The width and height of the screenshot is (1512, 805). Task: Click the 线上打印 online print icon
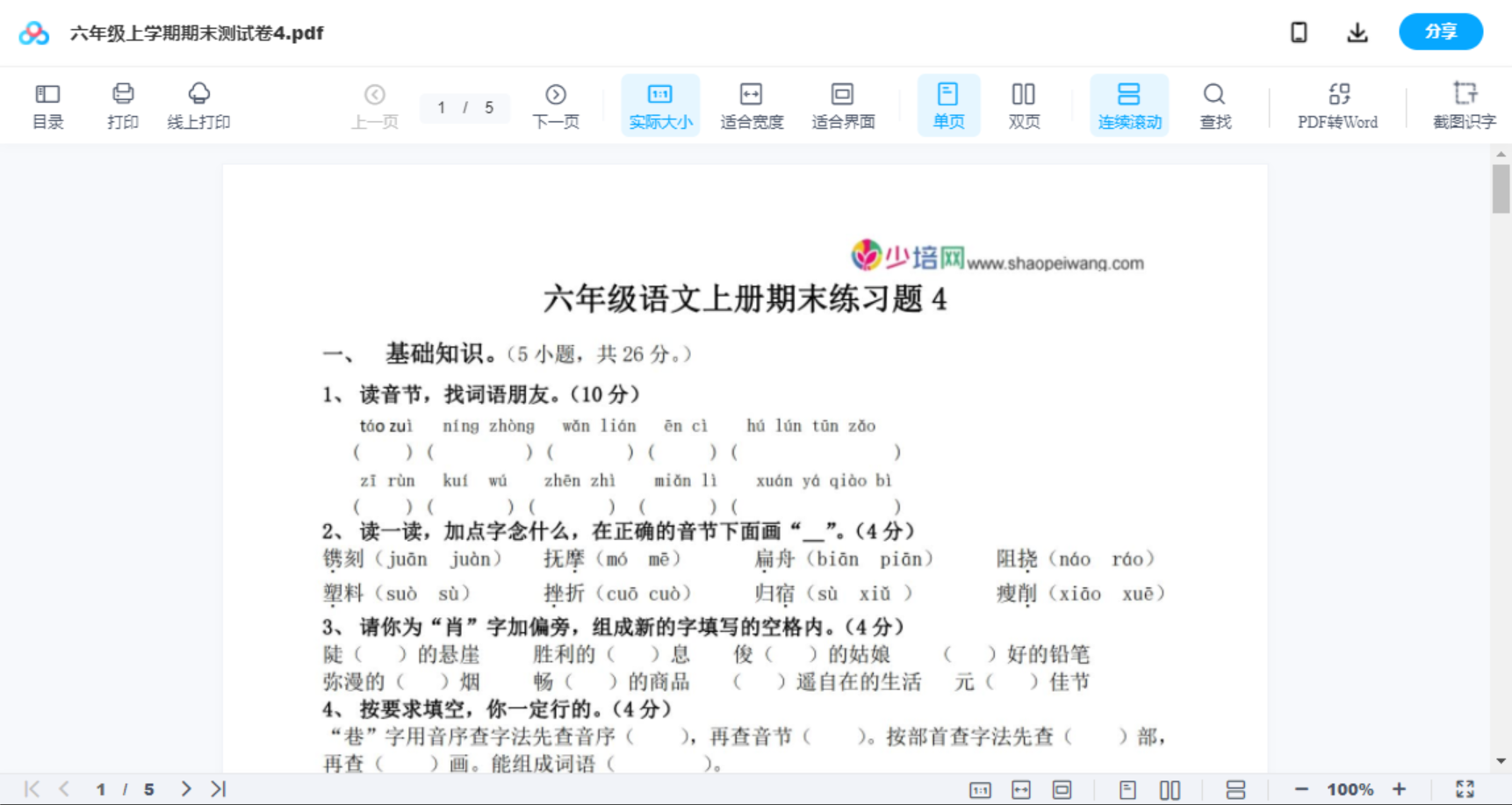(x=198, y=104)
